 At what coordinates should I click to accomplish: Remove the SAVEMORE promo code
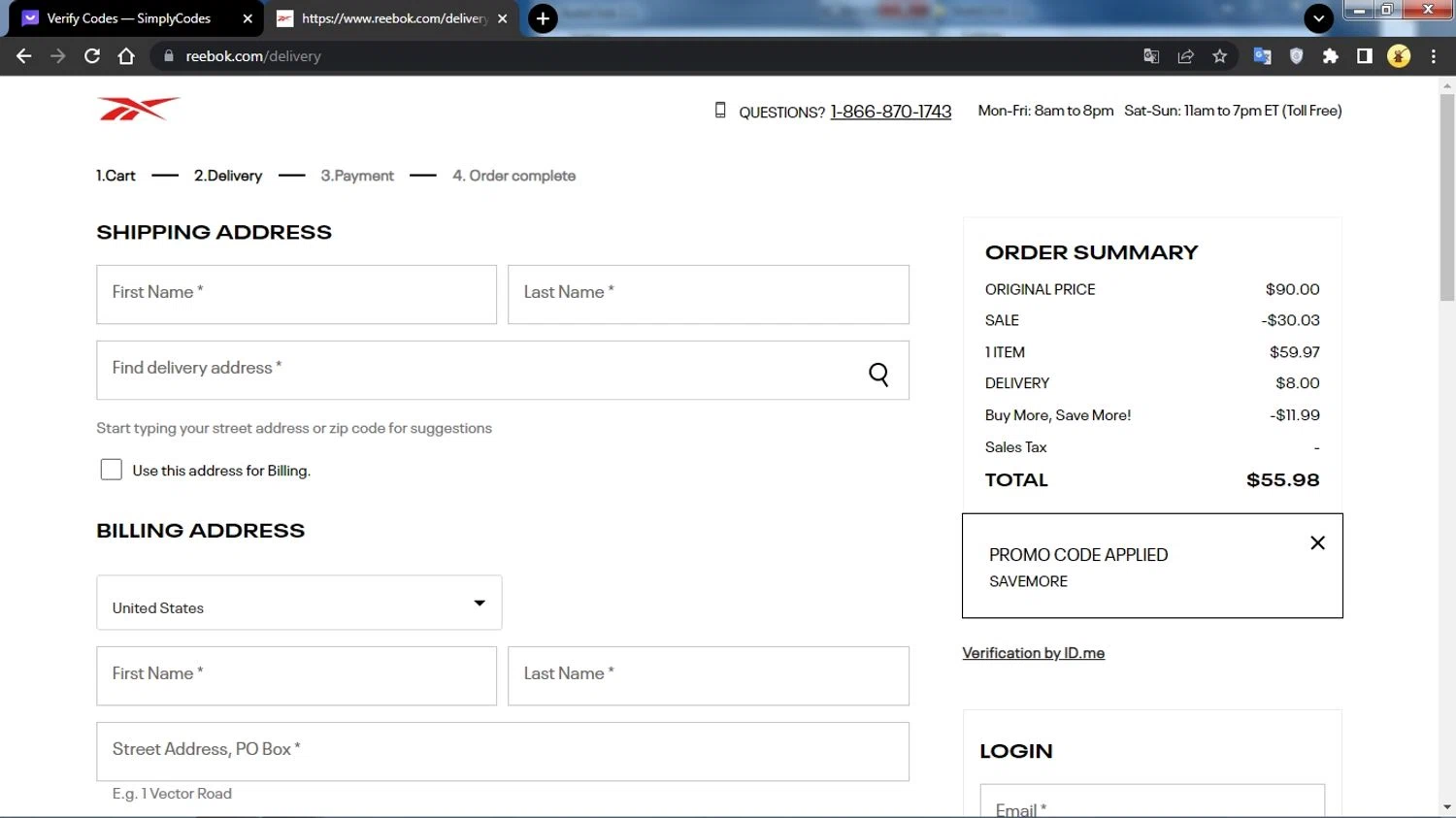pyautogui.click(x=1317, y=542)
